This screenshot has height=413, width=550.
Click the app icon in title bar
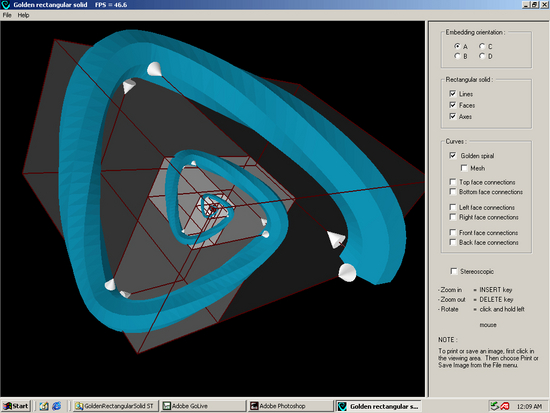coord(6,5)
